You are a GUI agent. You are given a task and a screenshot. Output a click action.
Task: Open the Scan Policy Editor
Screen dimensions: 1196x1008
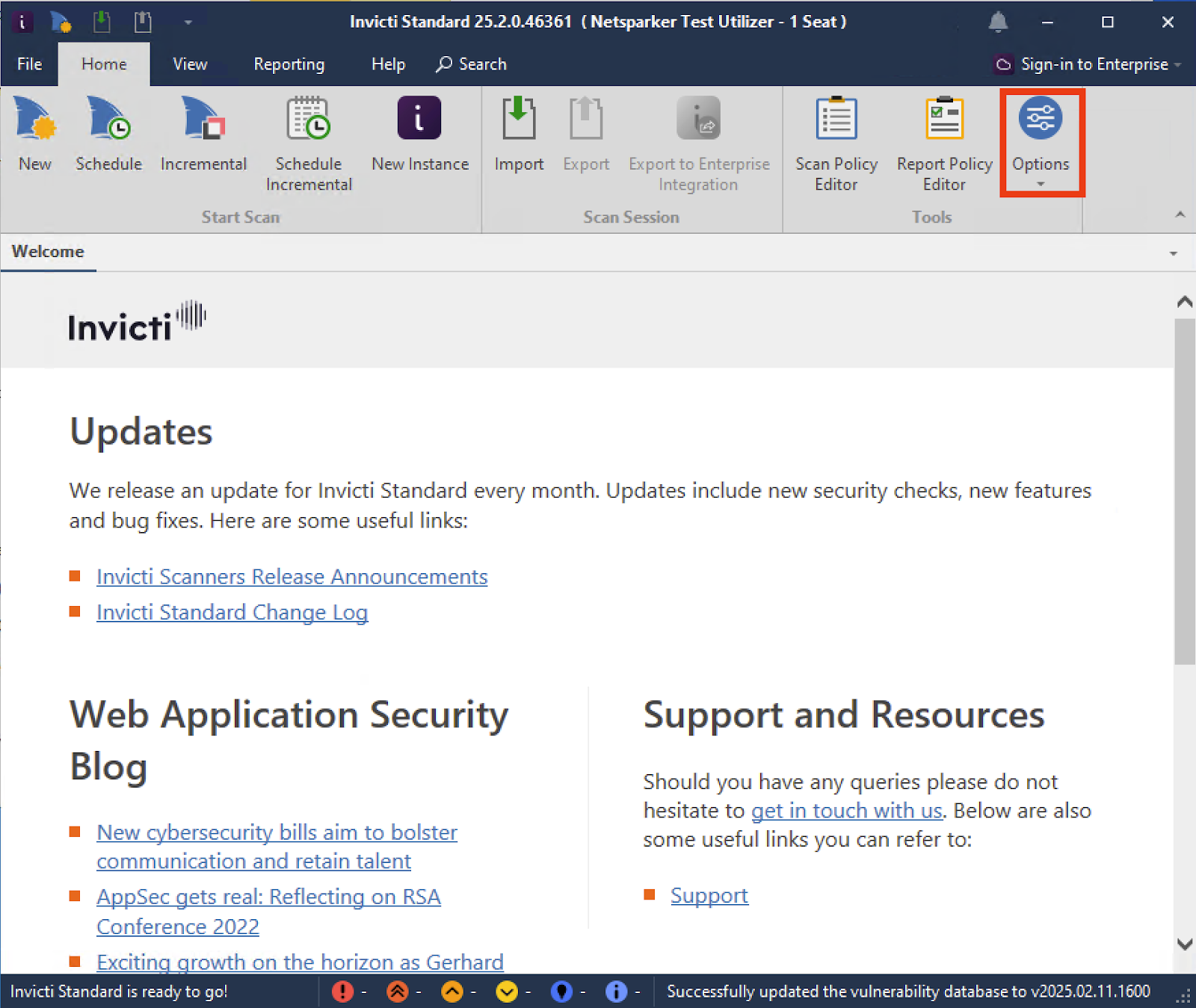[x=836, y=142]
